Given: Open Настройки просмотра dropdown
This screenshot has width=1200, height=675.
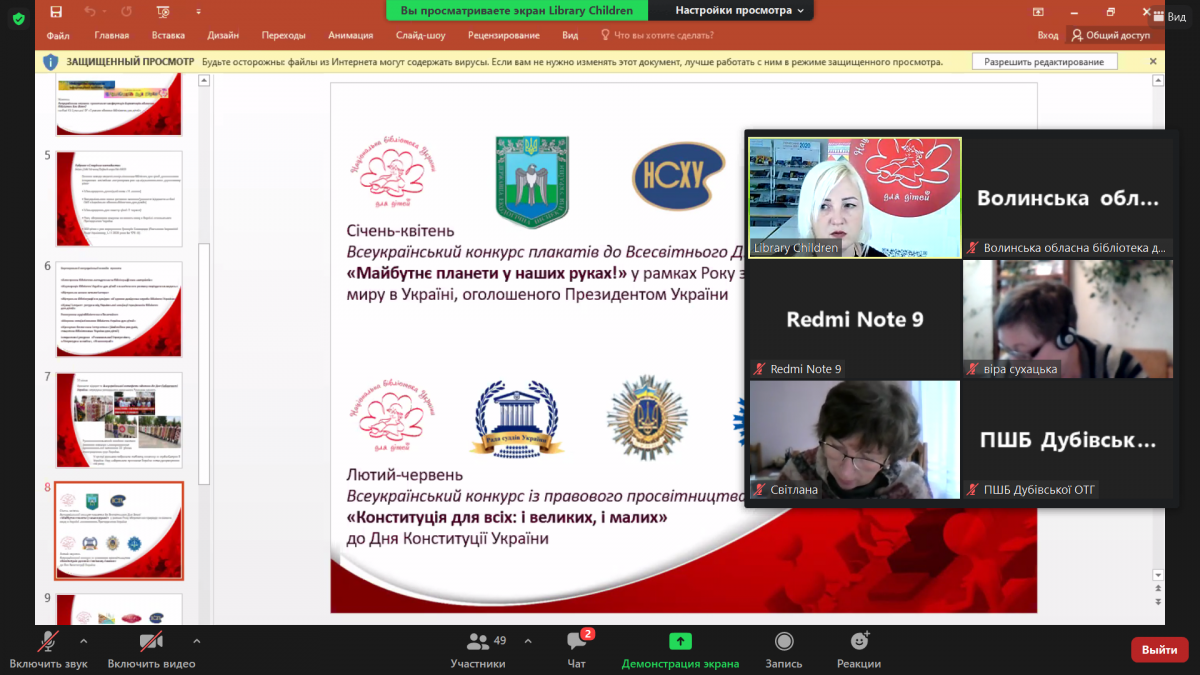Looking at the screenshot, I should point(740,10).
